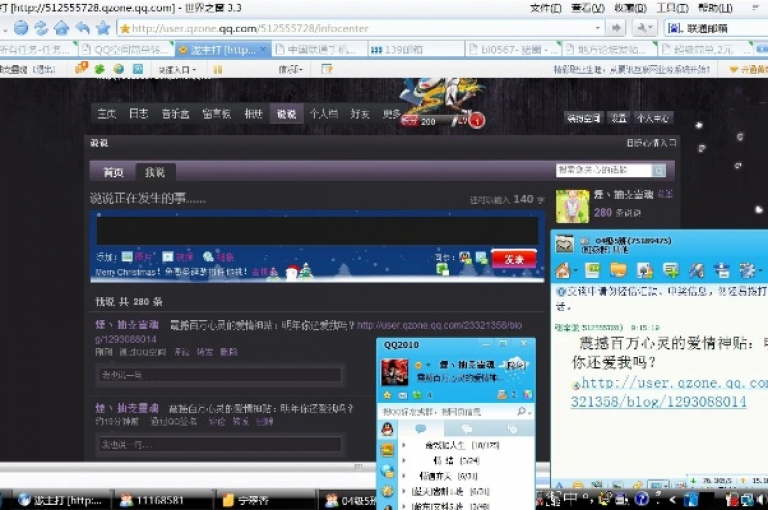Click the profile avatar thumbnail beside 280 条说说

[x=572, y=206]
